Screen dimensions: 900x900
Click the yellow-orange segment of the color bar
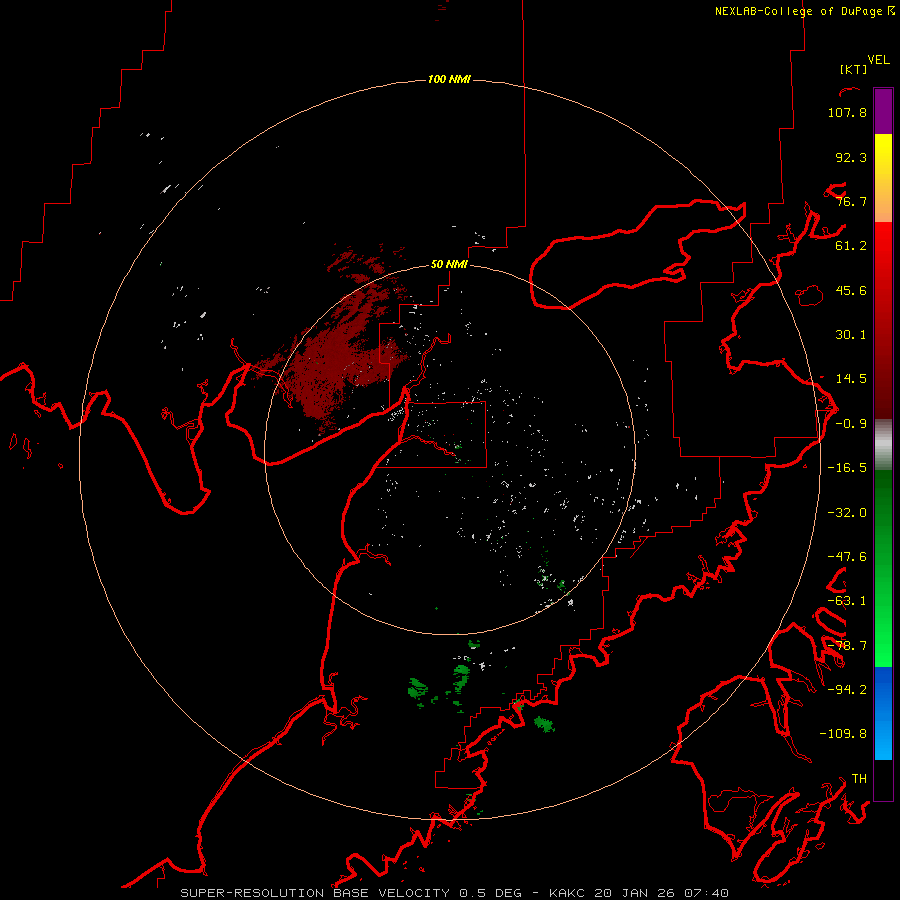883,178
